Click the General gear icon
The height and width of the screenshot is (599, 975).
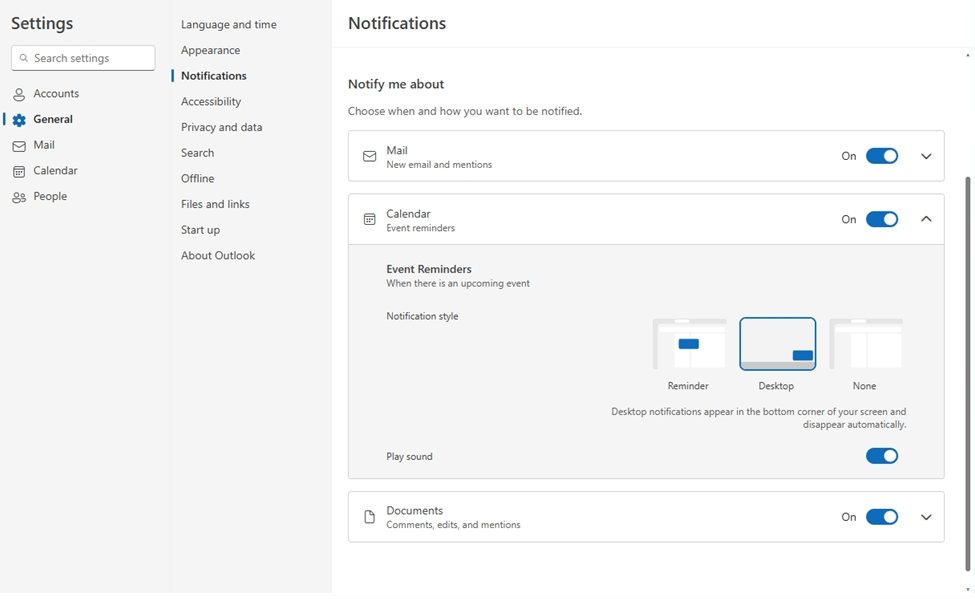point(19,120)
